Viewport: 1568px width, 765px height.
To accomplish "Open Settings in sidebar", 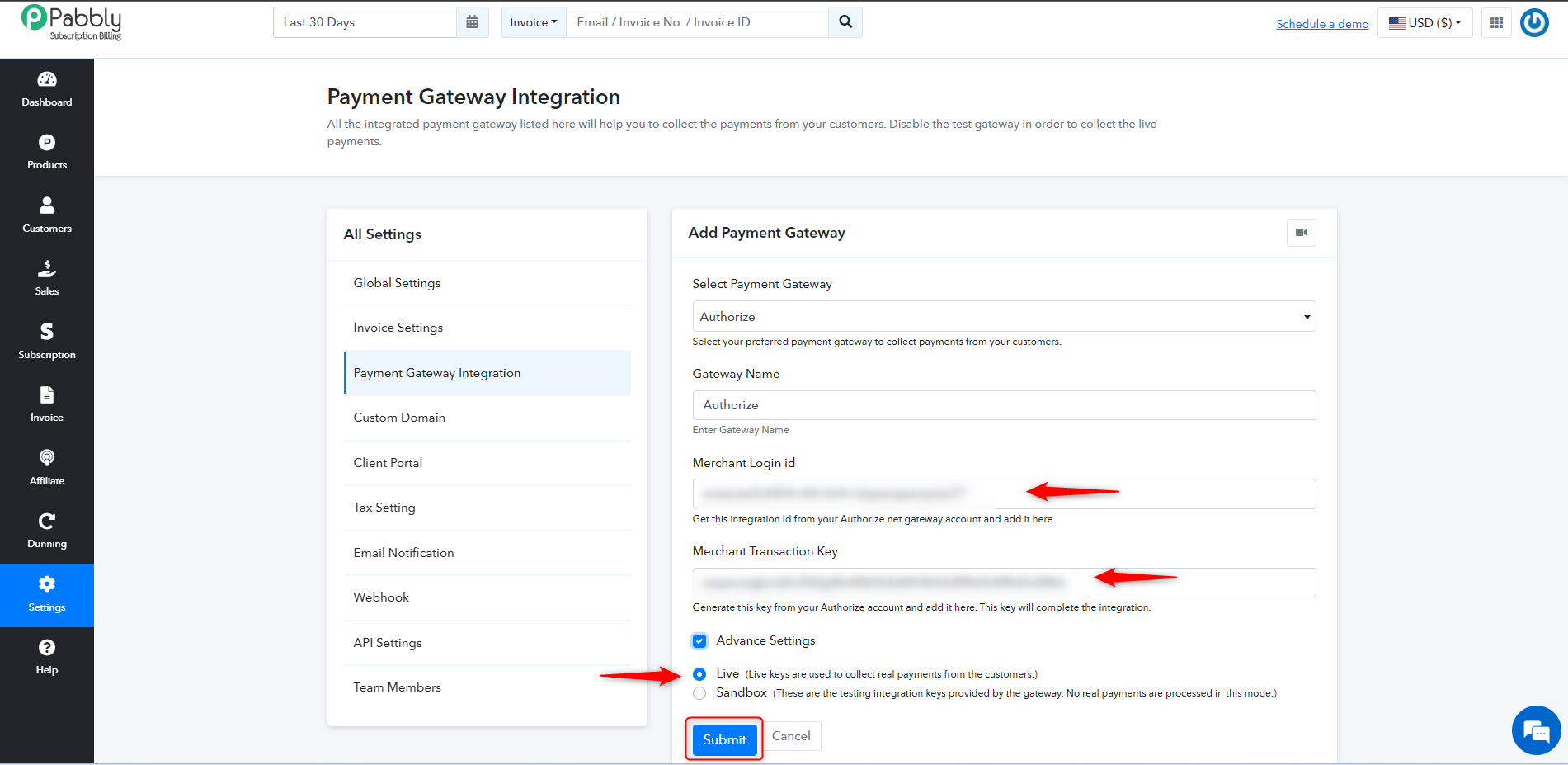I will [x=47, y=595].
